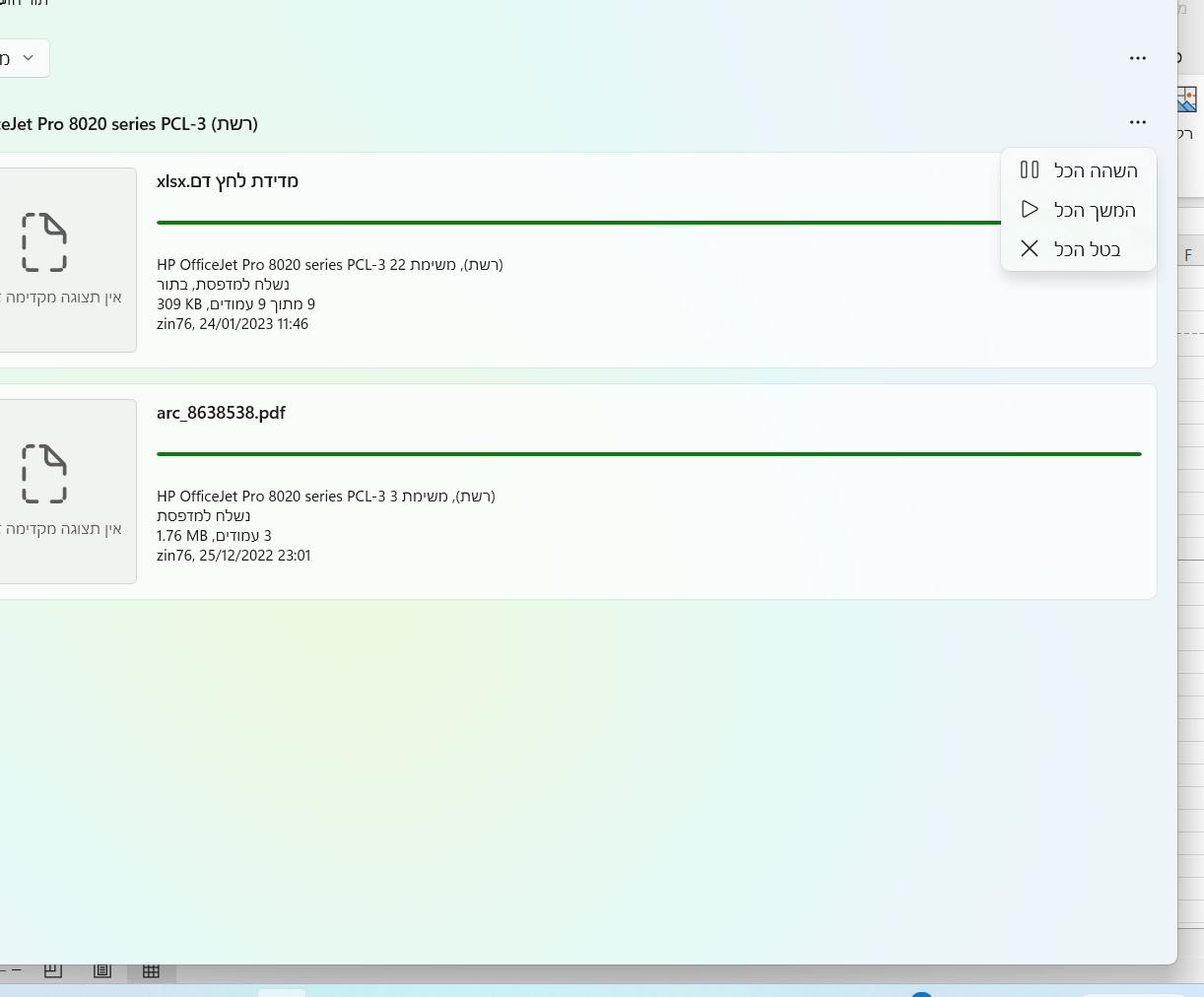
Task: Click the picture icon in Excel's ribbon
Action: 1187,100
